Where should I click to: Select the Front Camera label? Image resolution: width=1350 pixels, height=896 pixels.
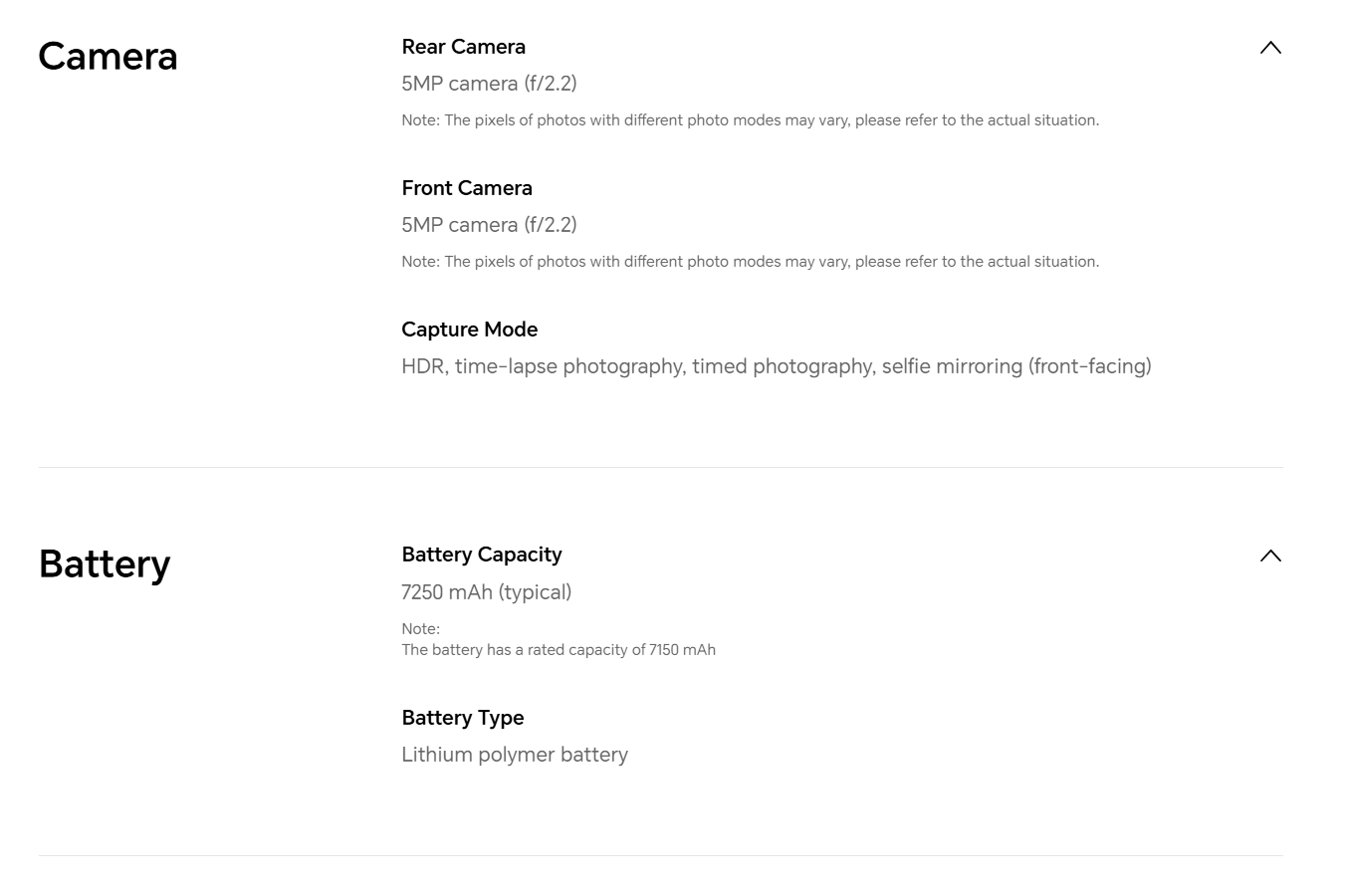[x=466, y=188]
